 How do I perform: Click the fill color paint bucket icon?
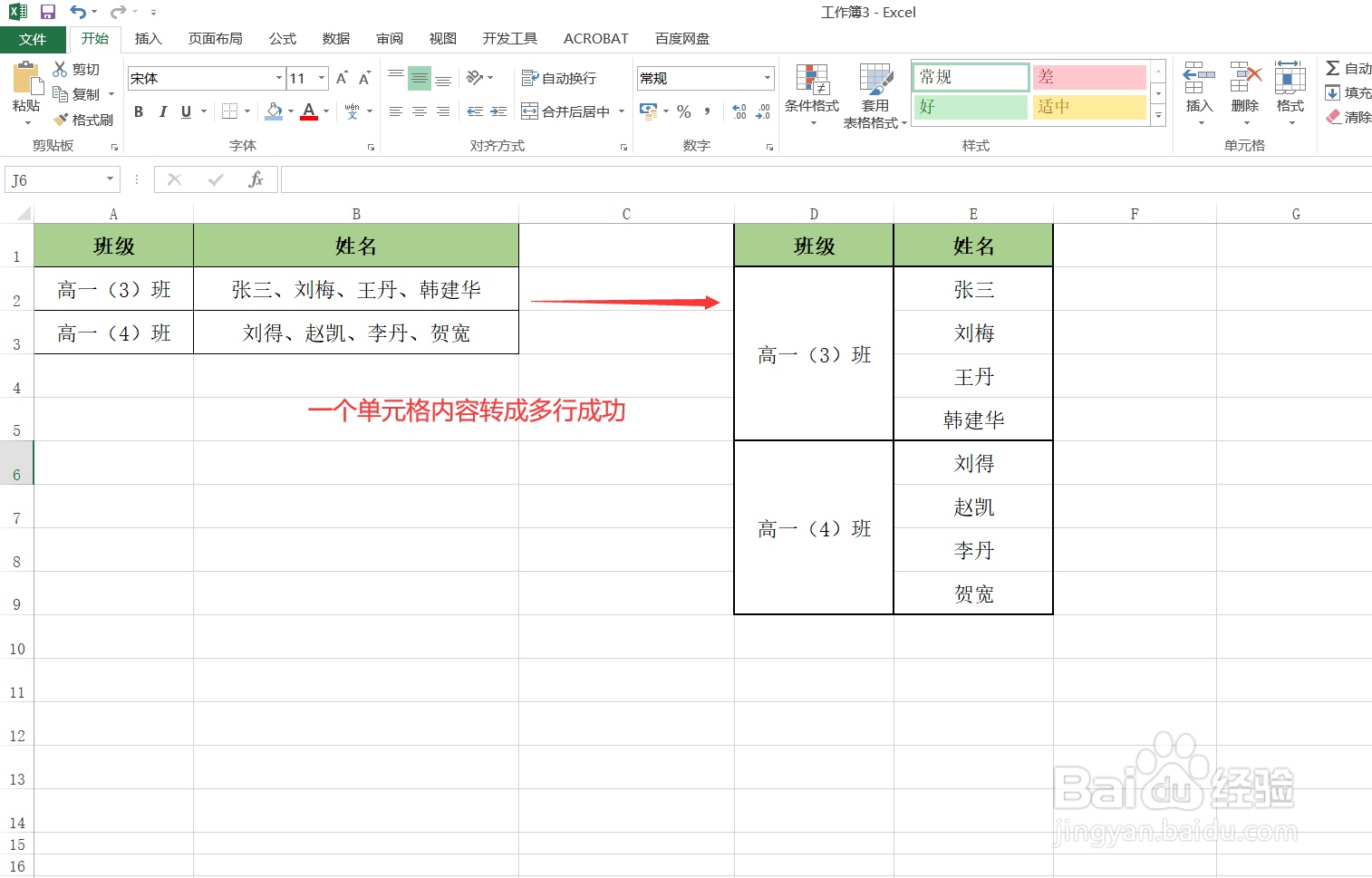click(275, 111)
